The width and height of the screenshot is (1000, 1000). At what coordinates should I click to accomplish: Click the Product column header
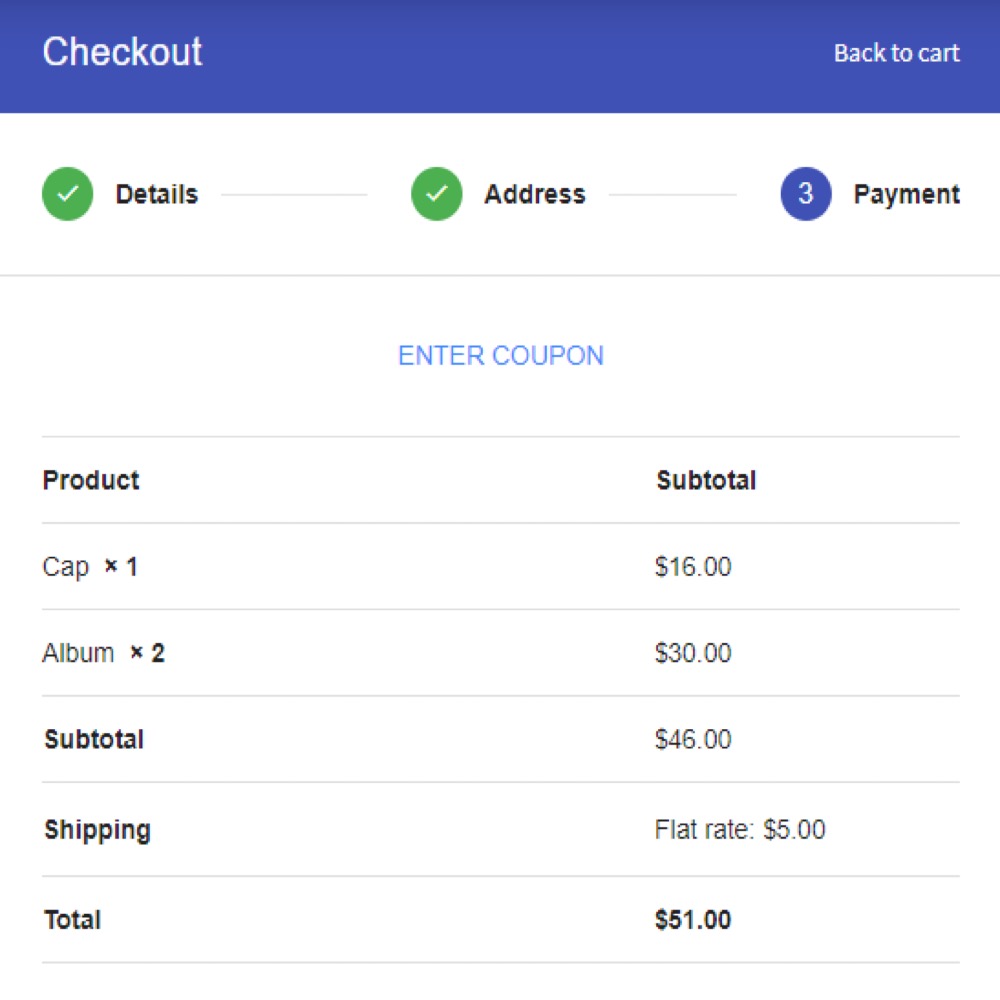click(91, 480)
